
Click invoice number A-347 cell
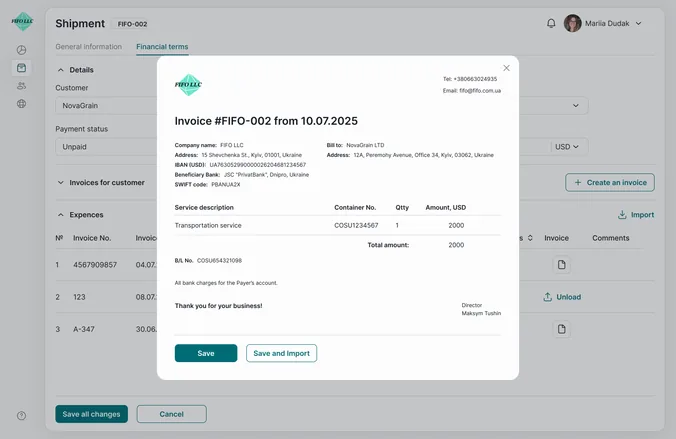(84, 329)
